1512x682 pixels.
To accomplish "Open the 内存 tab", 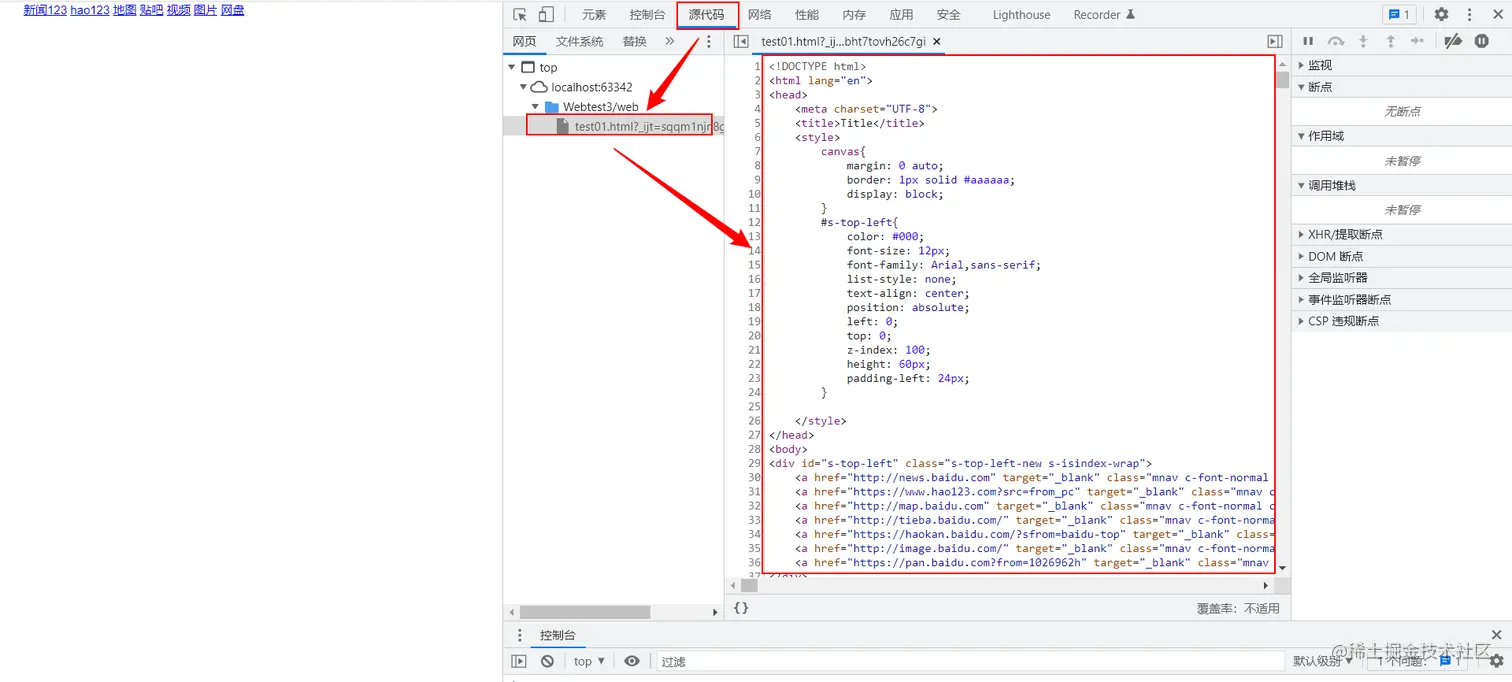I will (x=854, y=15).
